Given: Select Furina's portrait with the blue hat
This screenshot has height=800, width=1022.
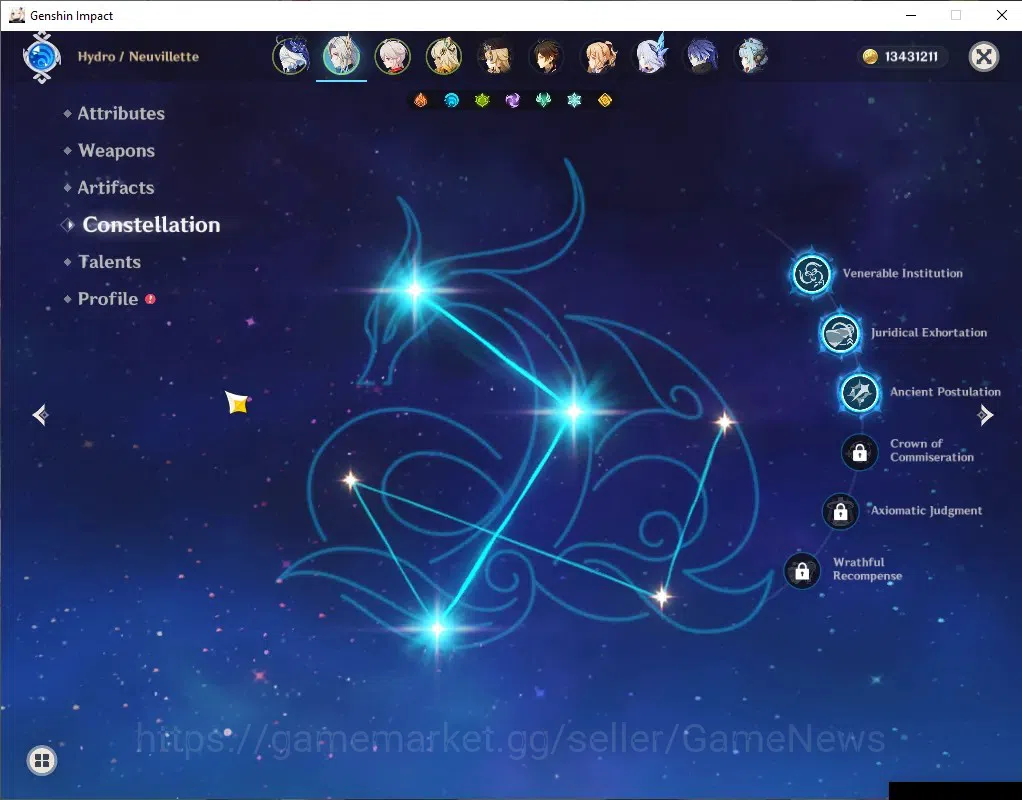Looking at the screenshot, I should tap(291, 56).
